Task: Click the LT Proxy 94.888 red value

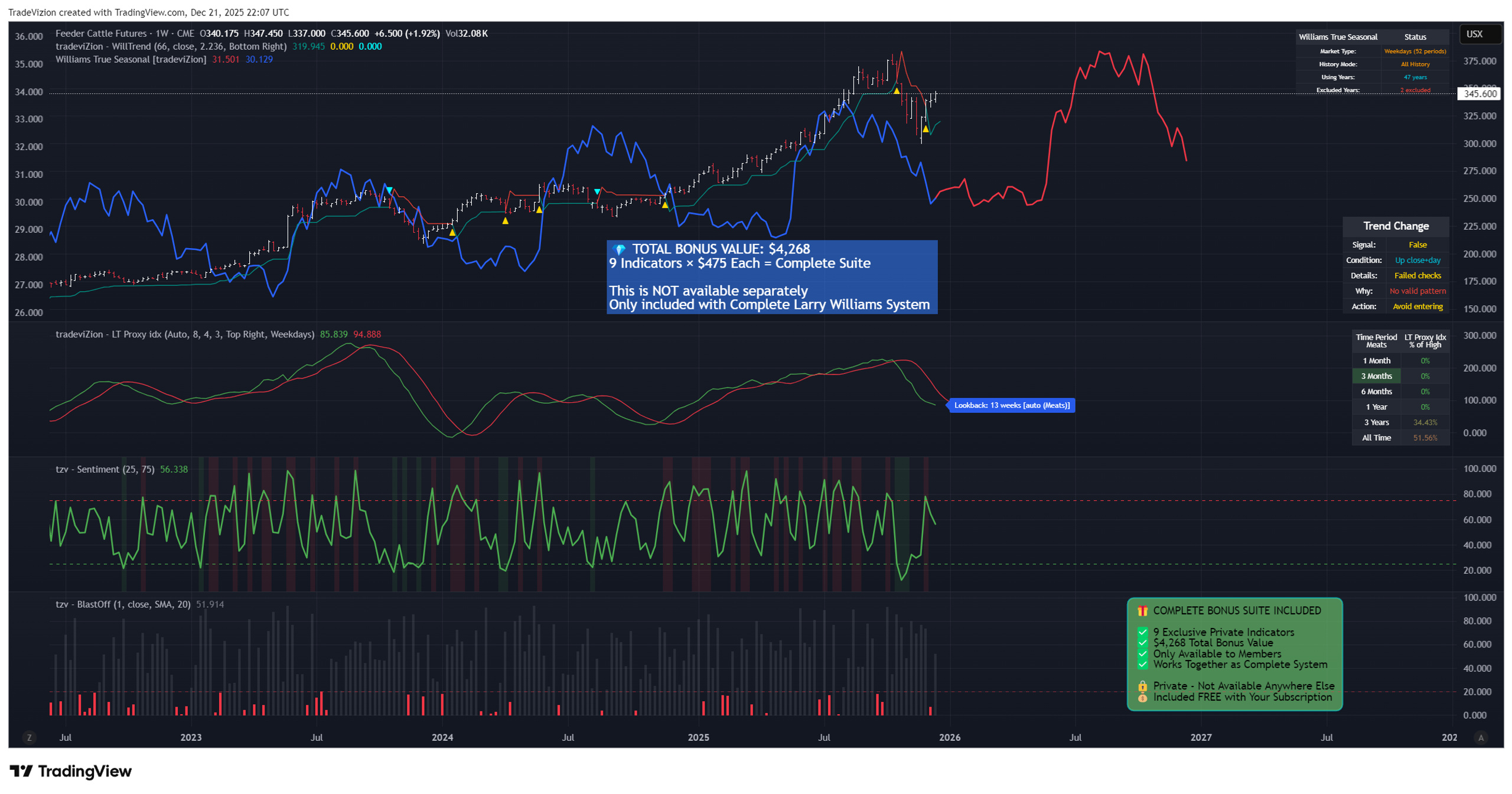Action: [x=367, y=334]
